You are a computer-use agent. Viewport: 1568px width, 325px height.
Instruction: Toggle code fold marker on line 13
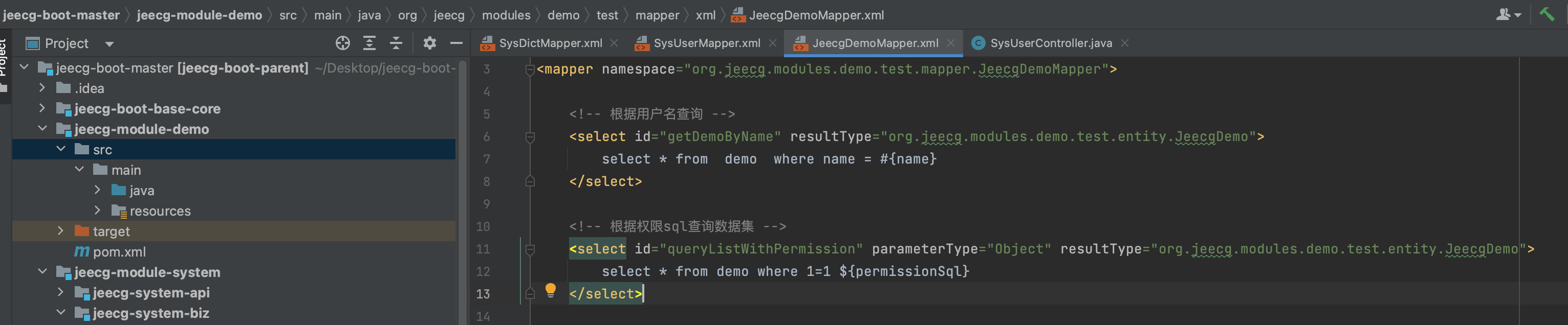530,293
